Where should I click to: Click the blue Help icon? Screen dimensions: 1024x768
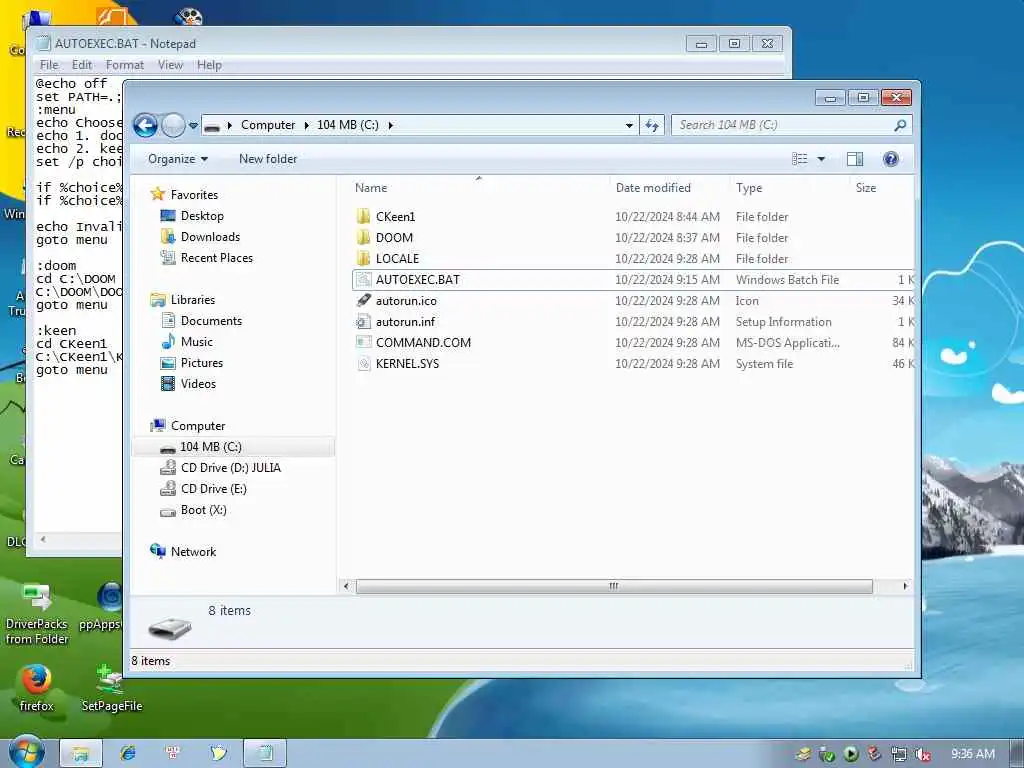[891, 159]
